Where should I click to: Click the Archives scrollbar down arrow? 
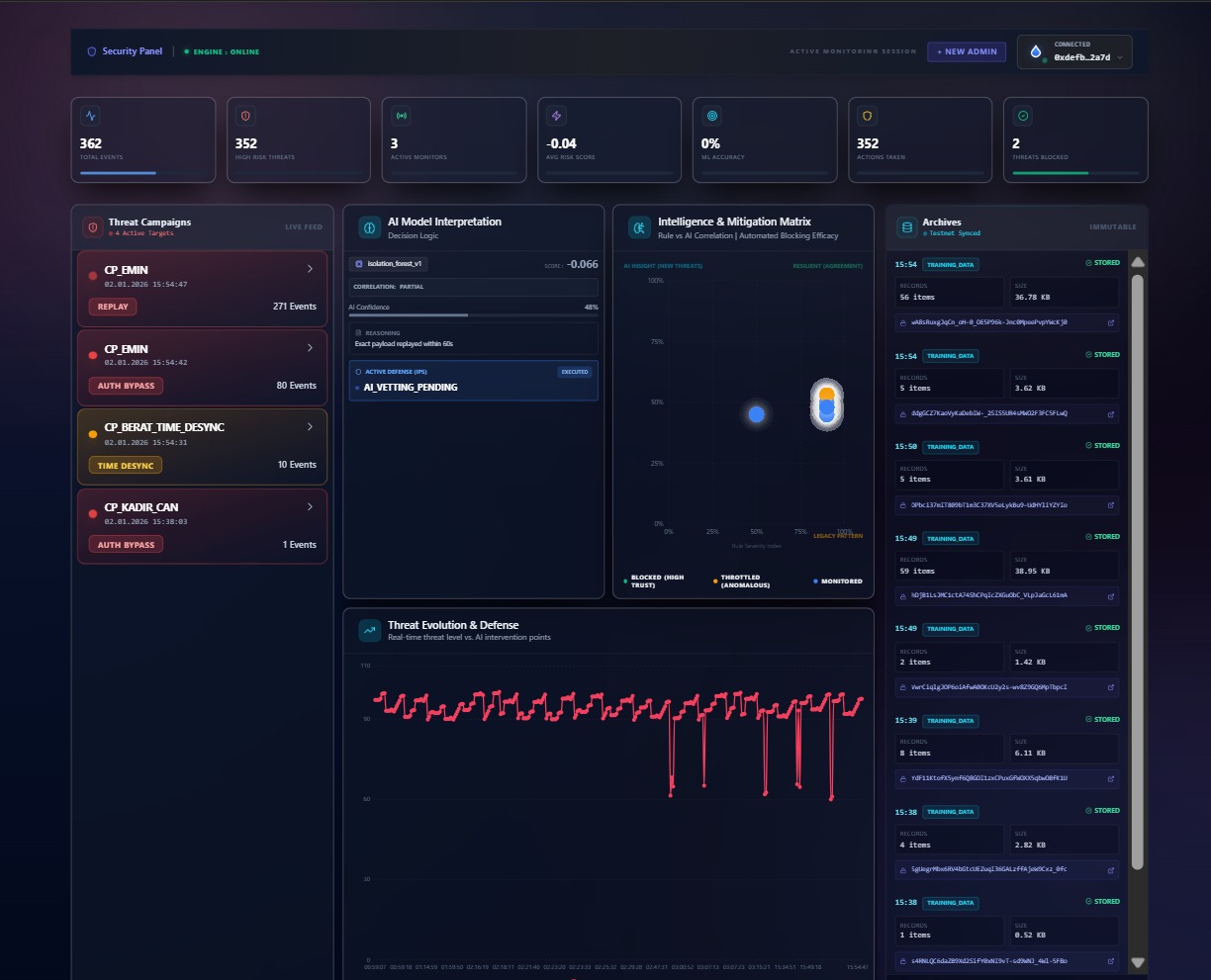(1138, 962)
